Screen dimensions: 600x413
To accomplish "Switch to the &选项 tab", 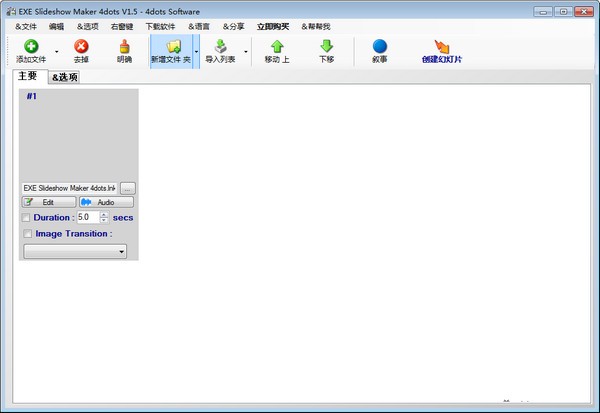I will [x=65, y=77].
